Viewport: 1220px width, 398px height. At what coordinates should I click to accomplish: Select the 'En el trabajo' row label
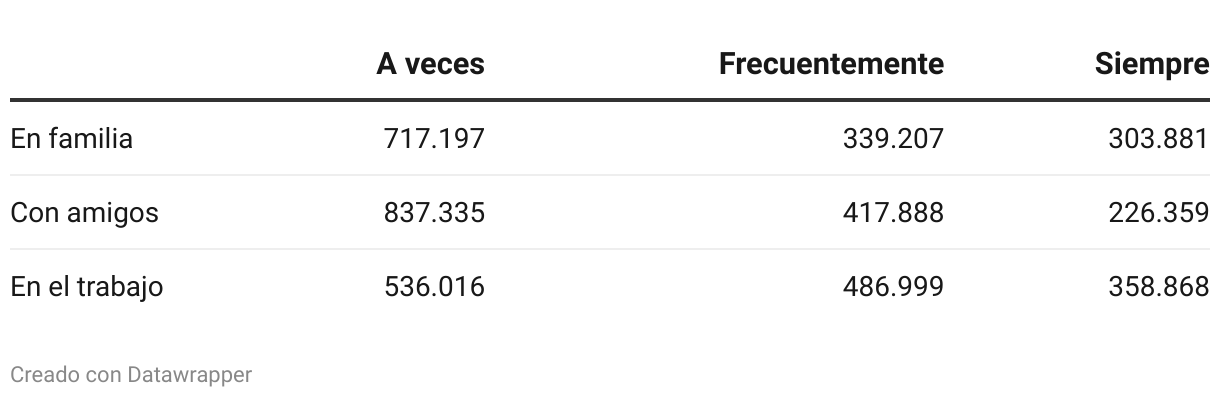(x=87, y=287)
